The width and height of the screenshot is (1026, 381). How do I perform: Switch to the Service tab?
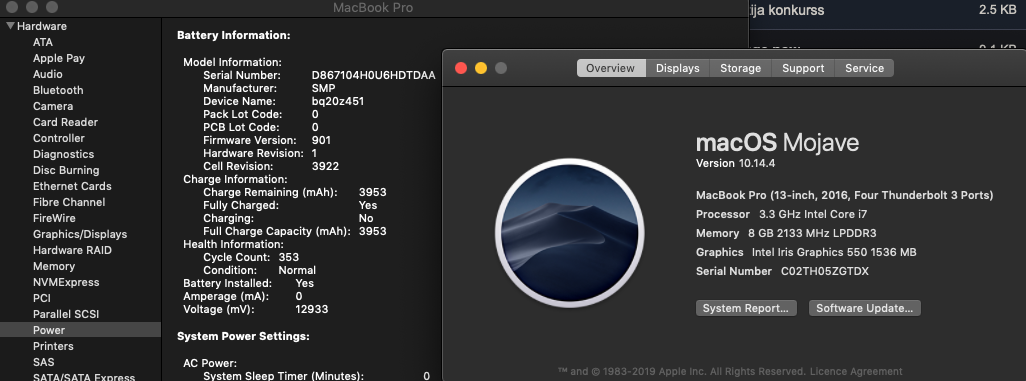coord(864,68)
